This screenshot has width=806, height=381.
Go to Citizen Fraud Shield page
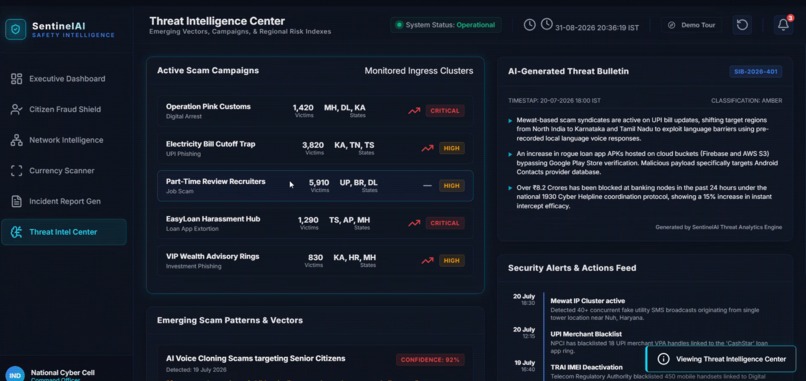click(x=64, y=110)
